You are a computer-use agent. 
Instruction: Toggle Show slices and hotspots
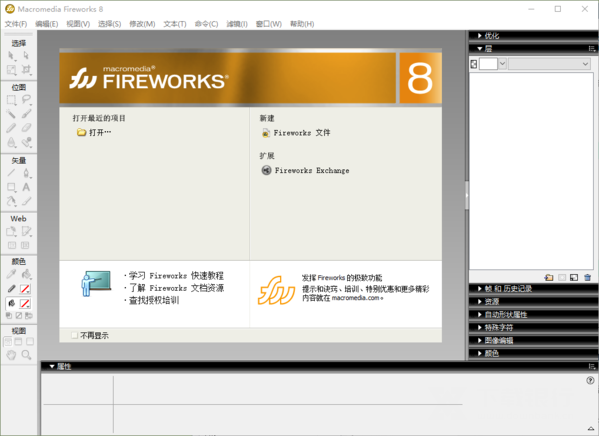coord(25,245)
